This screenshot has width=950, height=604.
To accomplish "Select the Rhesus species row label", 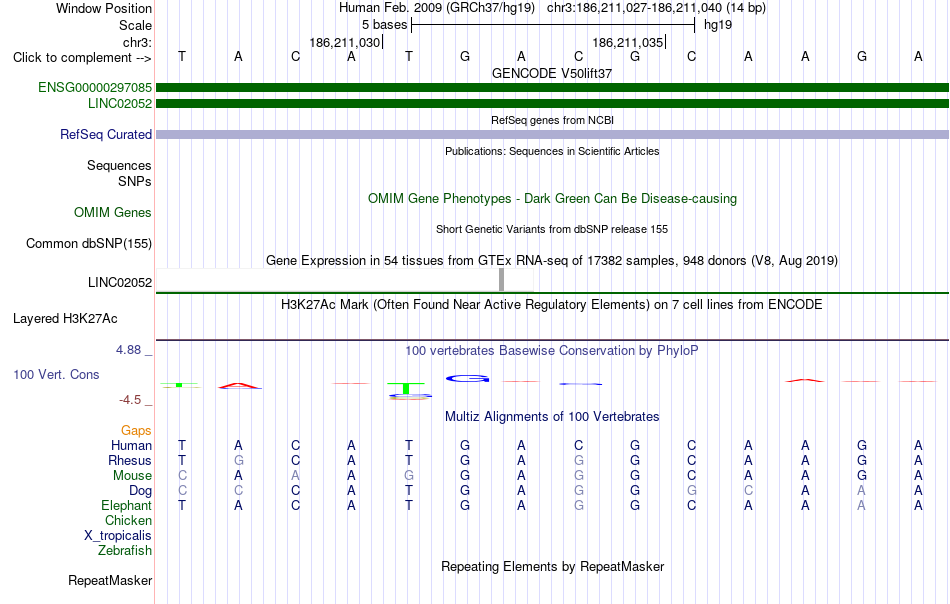I will (x=130, y=461).
